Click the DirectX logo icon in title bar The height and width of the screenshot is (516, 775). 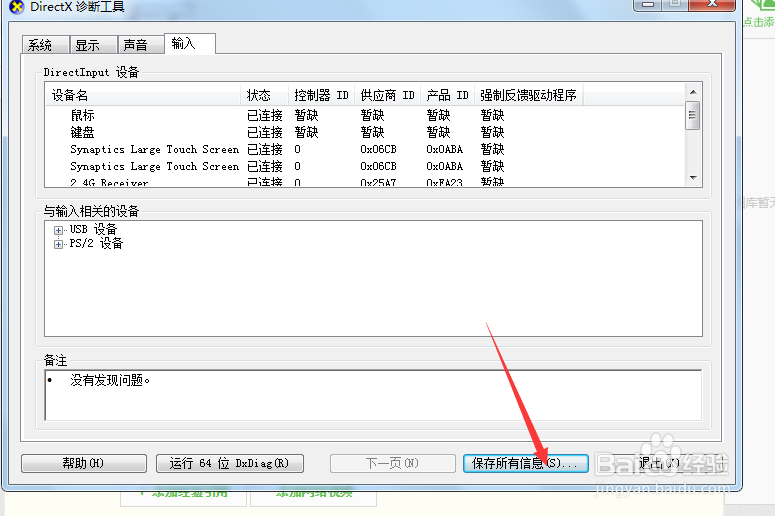coord(17,7)
